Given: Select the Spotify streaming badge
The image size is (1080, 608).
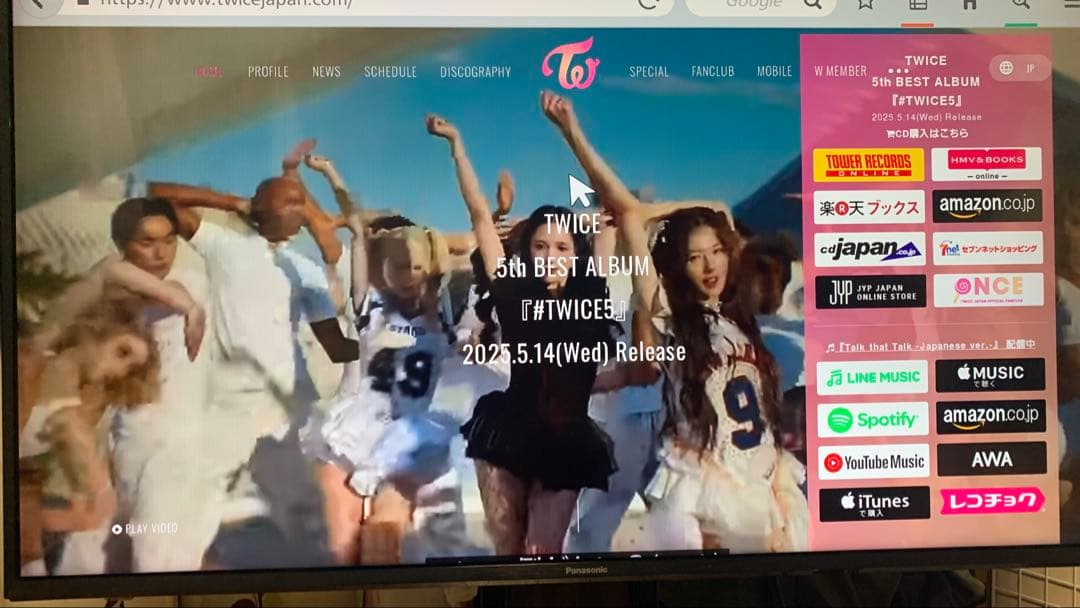Looking at the screenshot, I should (x=872, y=420).
